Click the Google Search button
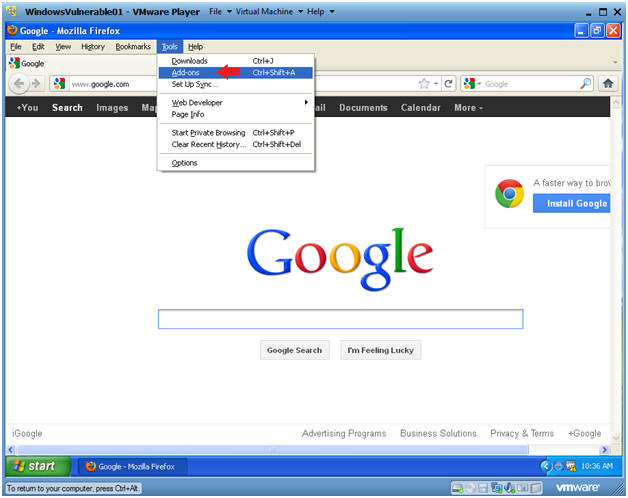The width and height of the screenshot is (628, 498). click(x=294, y=350)
